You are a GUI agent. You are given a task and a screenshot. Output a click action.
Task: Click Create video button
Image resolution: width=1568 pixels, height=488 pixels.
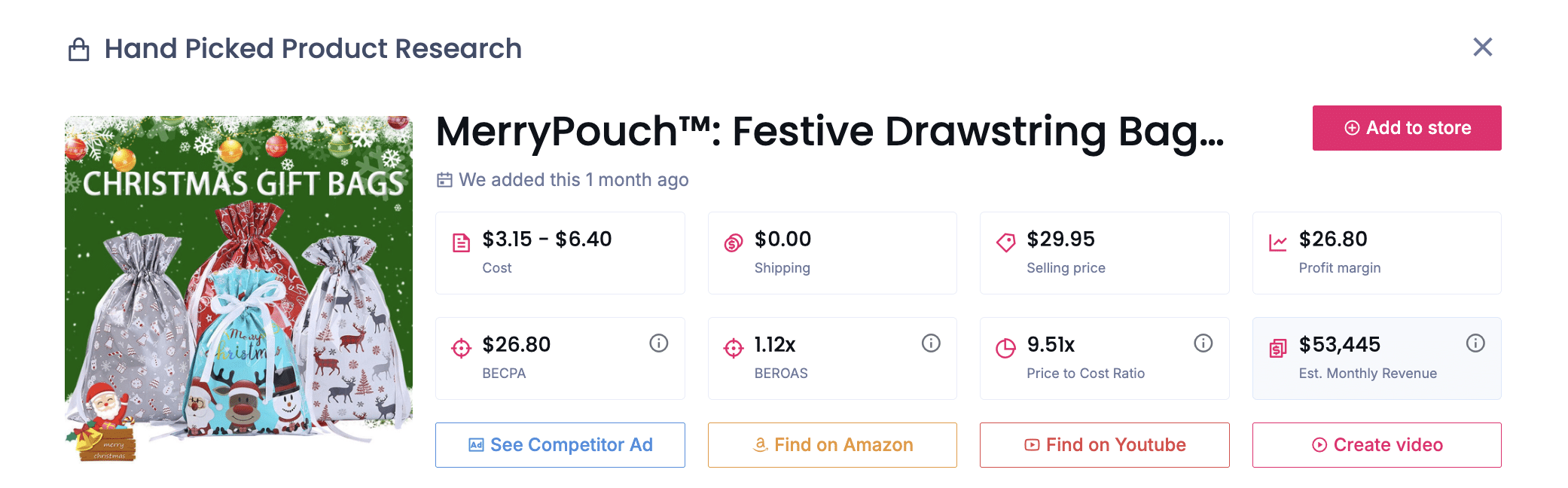point(1376,445)
